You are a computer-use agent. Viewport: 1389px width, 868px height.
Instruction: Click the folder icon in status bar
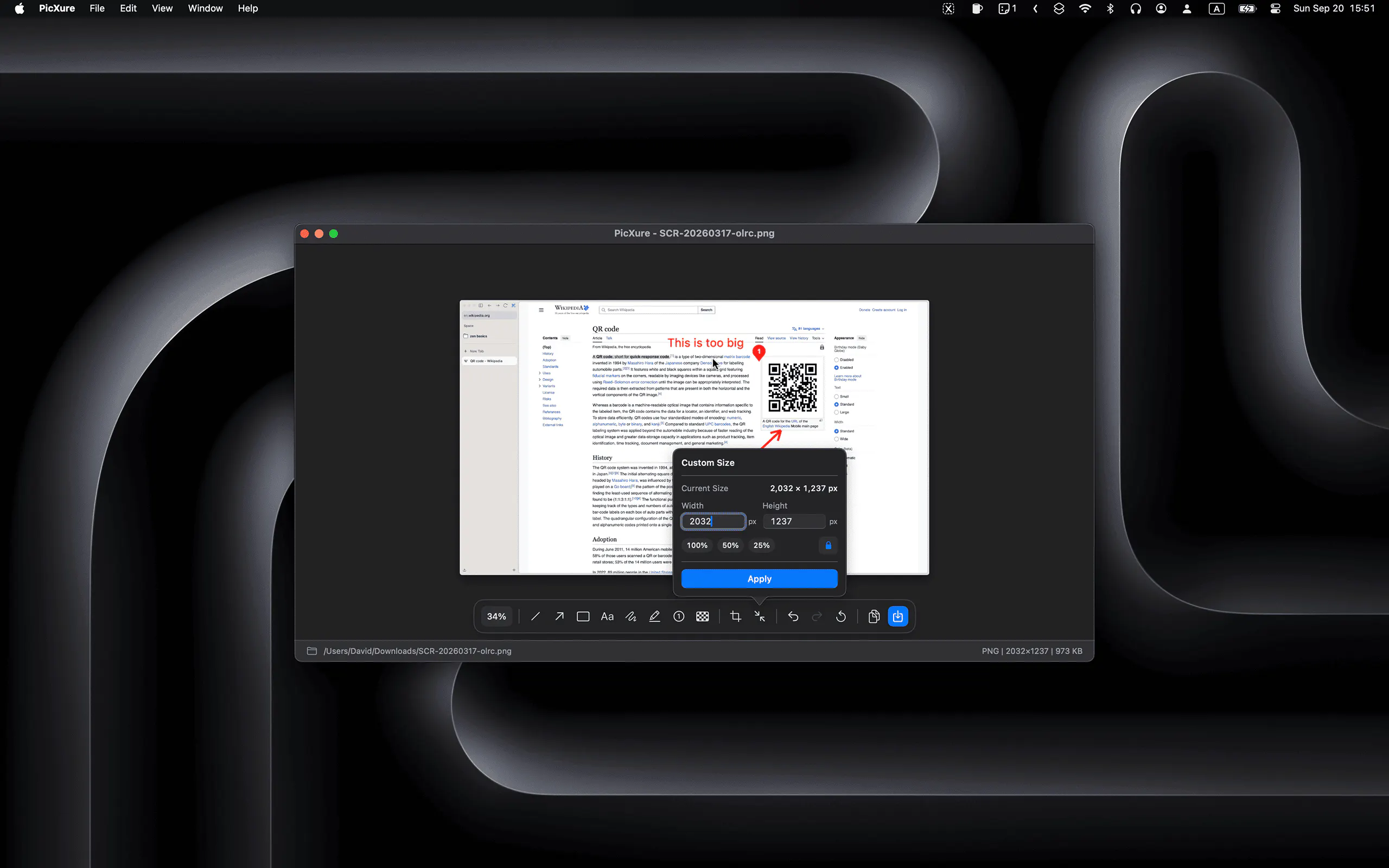[x=311, y=651]
